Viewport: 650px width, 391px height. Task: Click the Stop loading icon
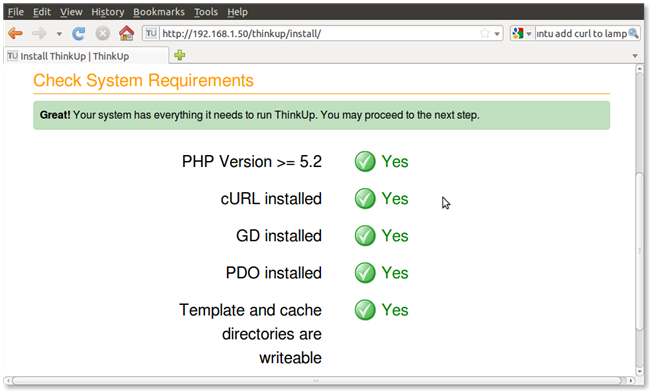click(102, 33)
